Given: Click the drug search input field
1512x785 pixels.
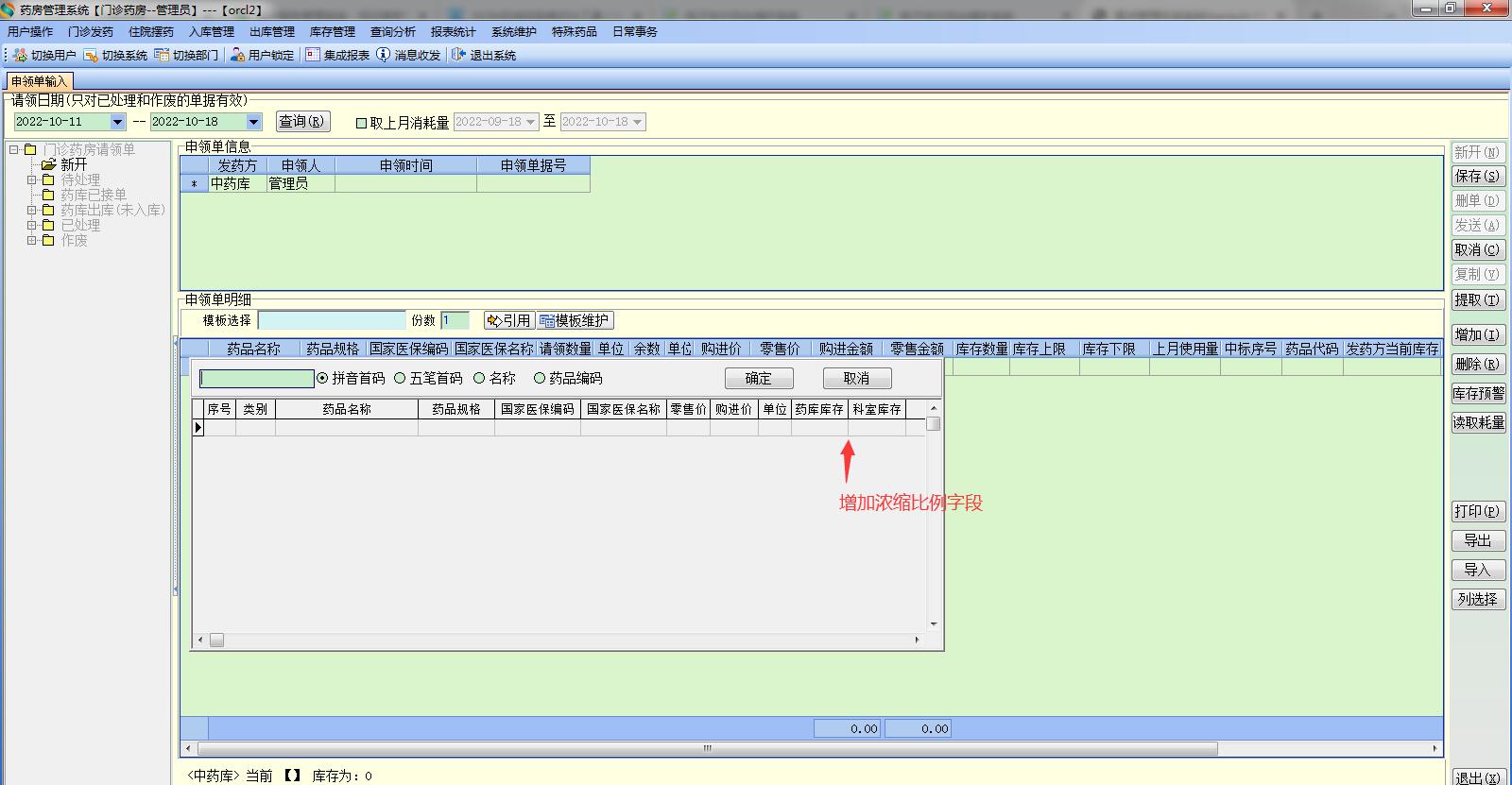Looking at the screenshot, I should (257, 379).
